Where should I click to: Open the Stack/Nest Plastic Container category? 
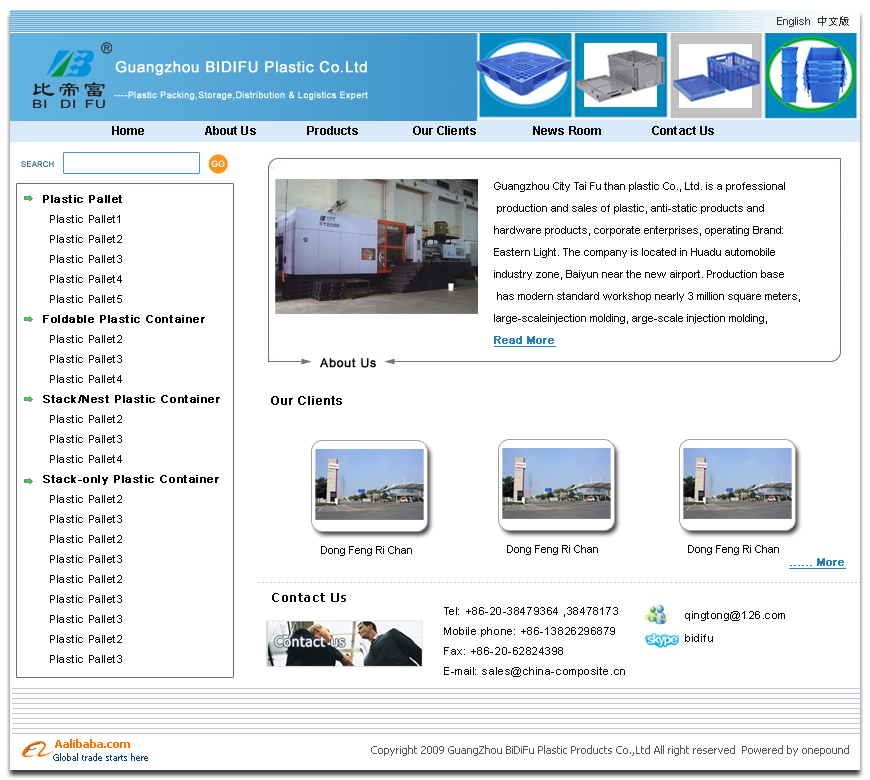pos(131,399)
